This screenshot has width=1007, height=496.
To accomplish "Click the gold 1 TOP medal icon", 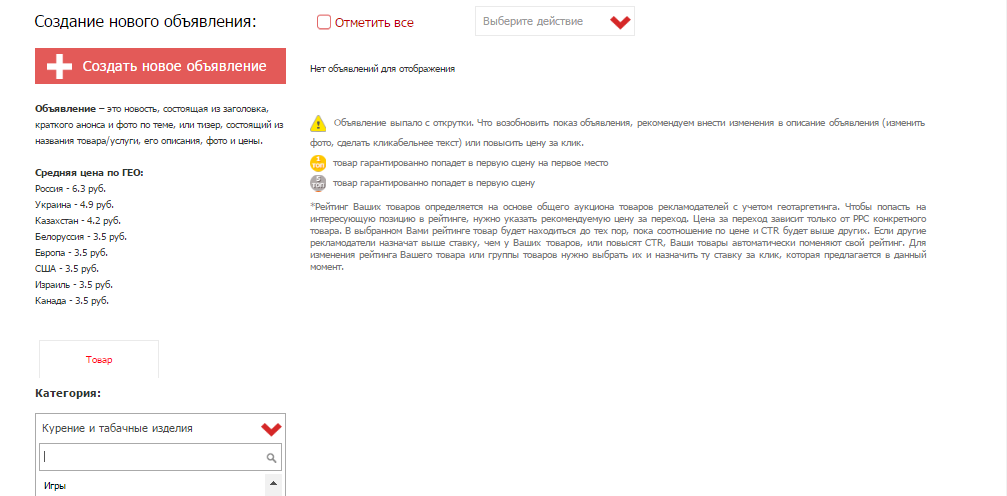I will pos(318,163).
